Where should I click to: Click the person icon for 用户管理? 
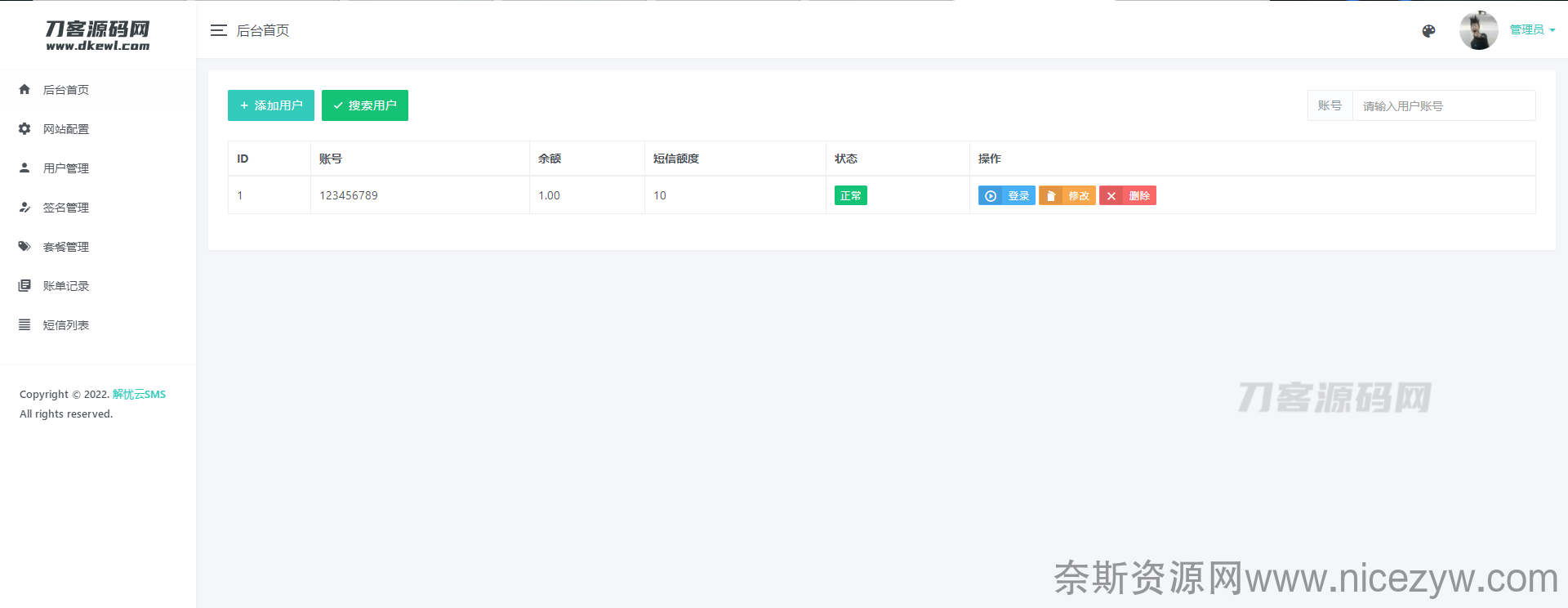(x=24, y=168)
